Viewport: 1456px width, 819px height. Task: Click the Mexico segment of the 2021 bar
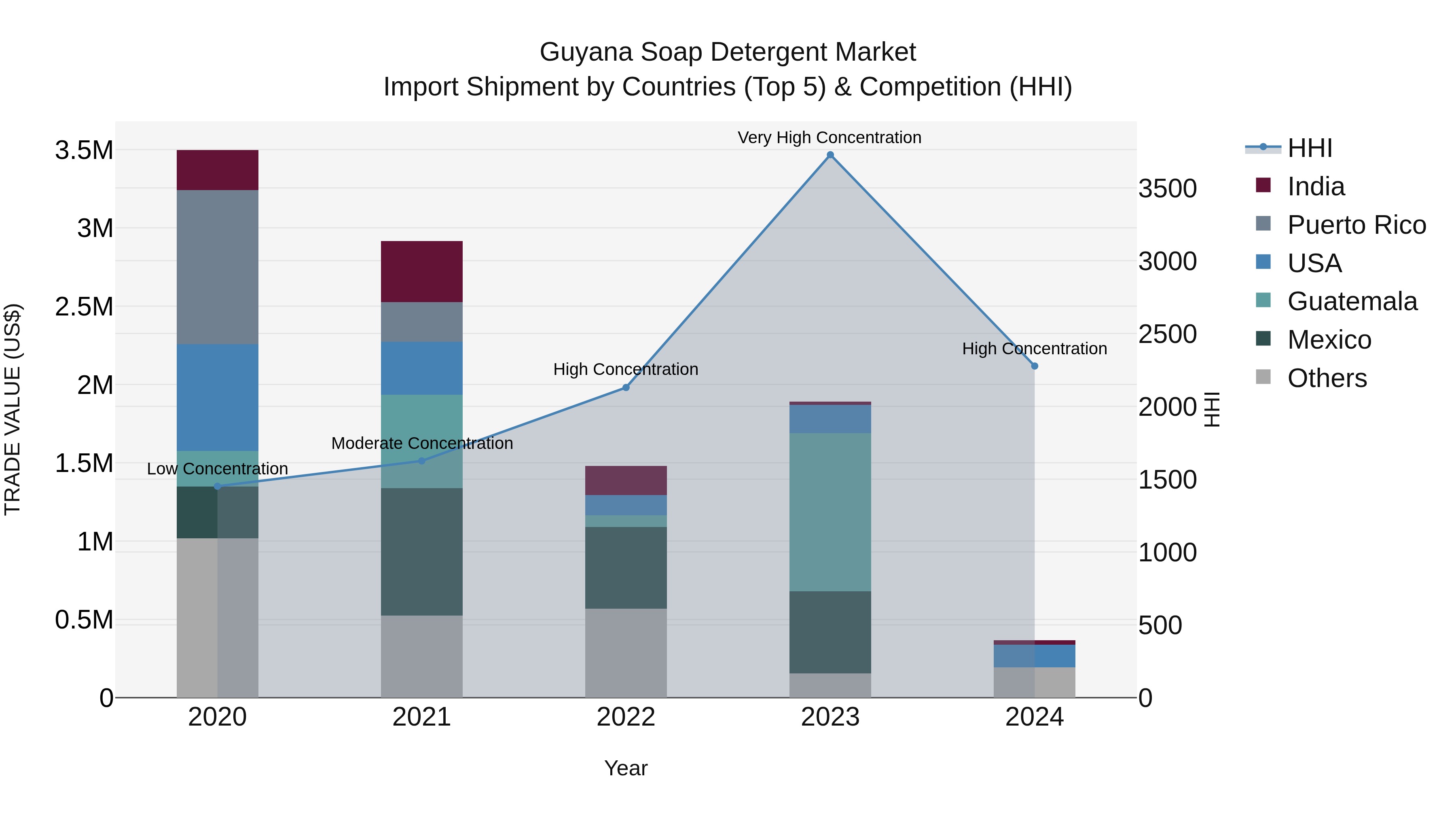422,552
